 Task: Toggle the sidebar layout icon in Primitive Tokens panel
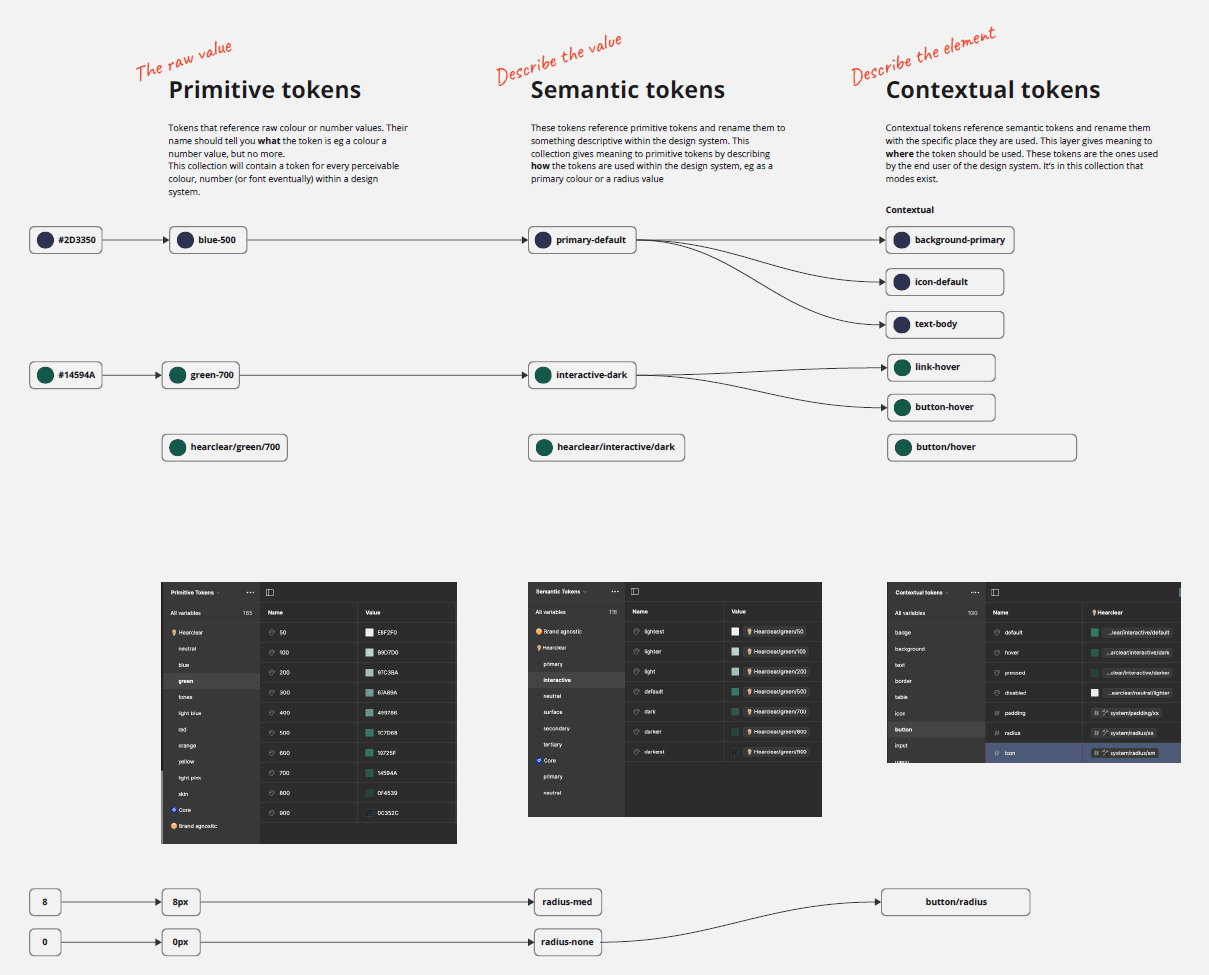click(x=270, y=592)
